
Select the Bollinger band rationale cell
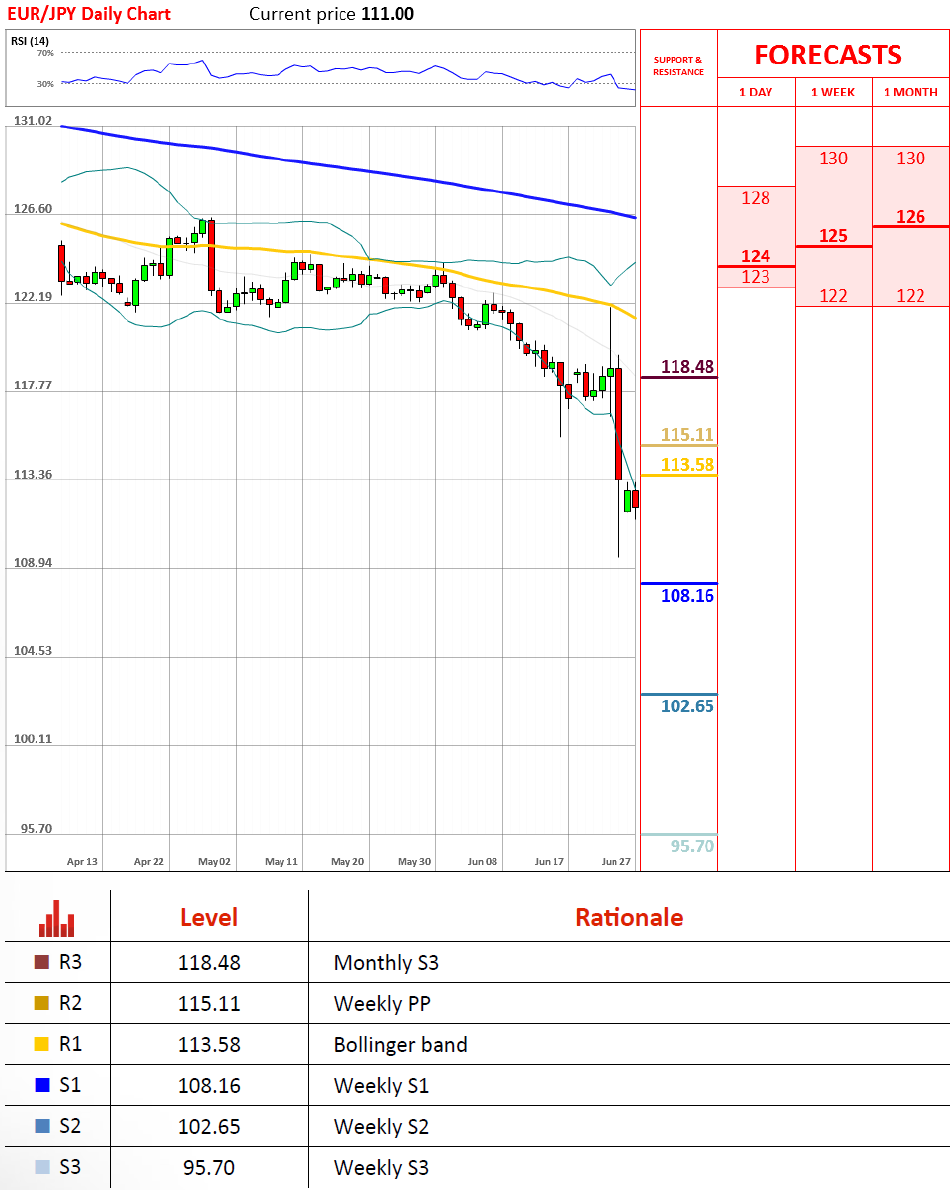pos(400,1045)
